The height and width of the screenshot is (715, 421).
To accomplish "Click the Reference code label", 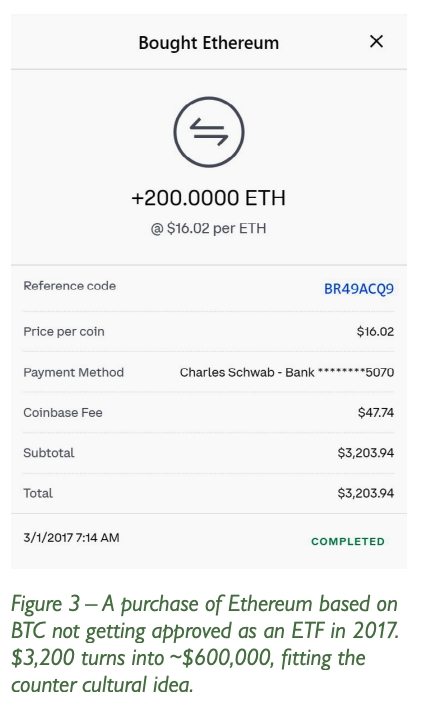I will click(x=70, y=286).
